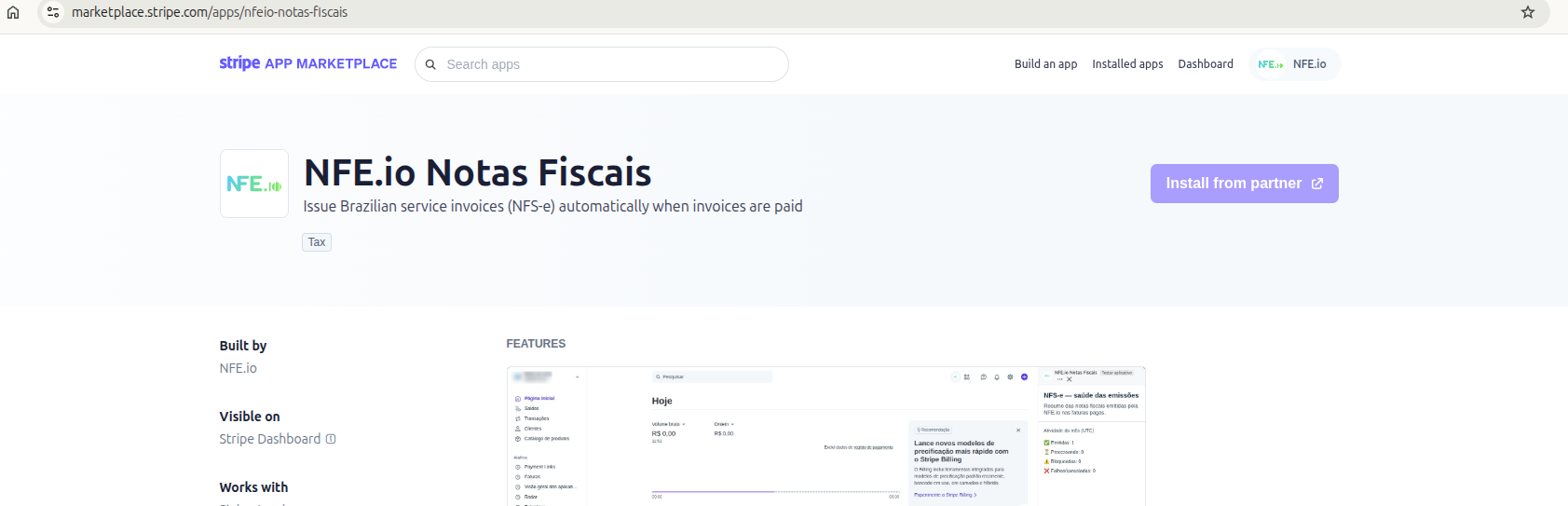Select the marketplace URL in the address bar
The width and height of the screenshot is (1568, 506).
[210, 12]
